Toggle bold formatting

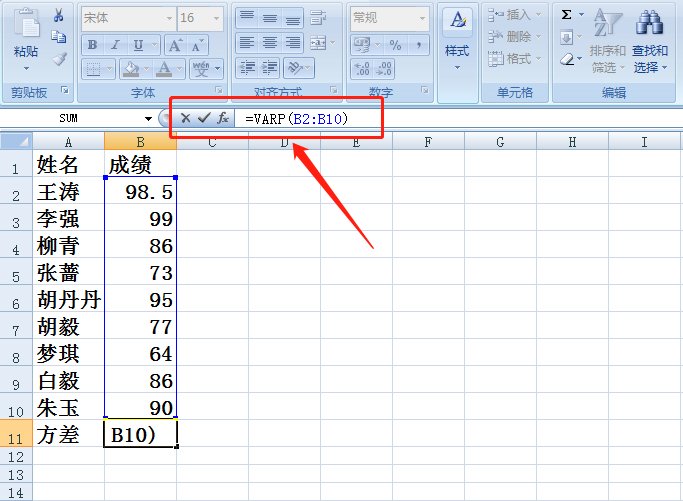(92, 44)
